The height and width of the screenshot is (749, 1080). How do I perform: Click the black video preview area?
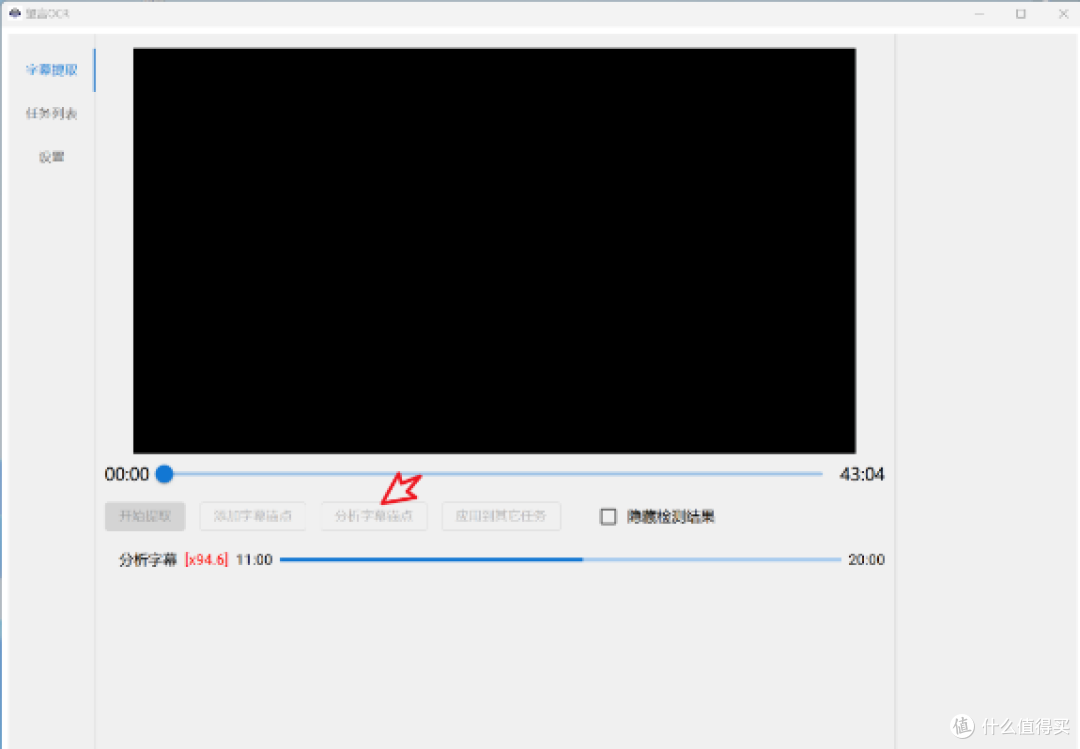(x=495, y=251)
